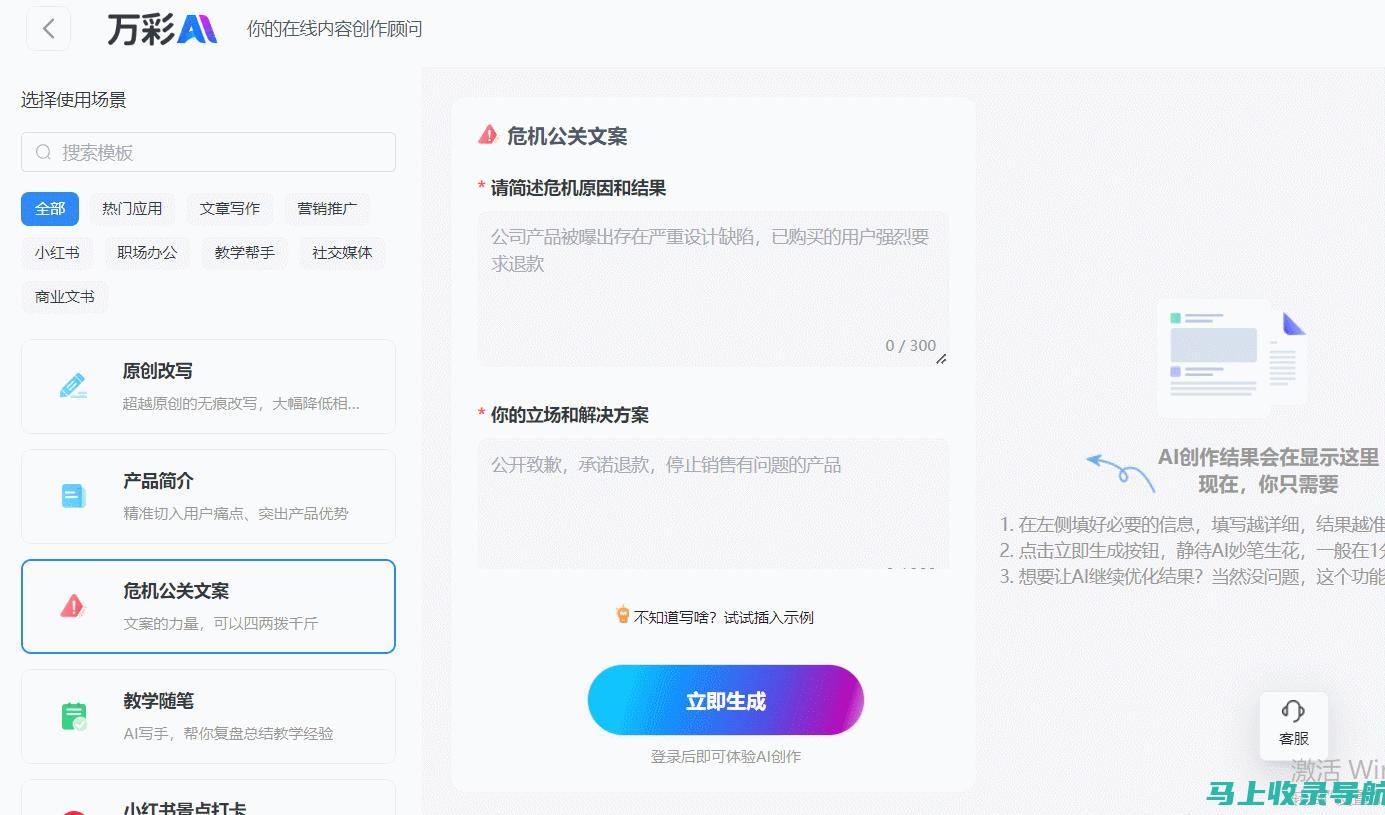Click the 产品简介 document icon

[73, 495]
